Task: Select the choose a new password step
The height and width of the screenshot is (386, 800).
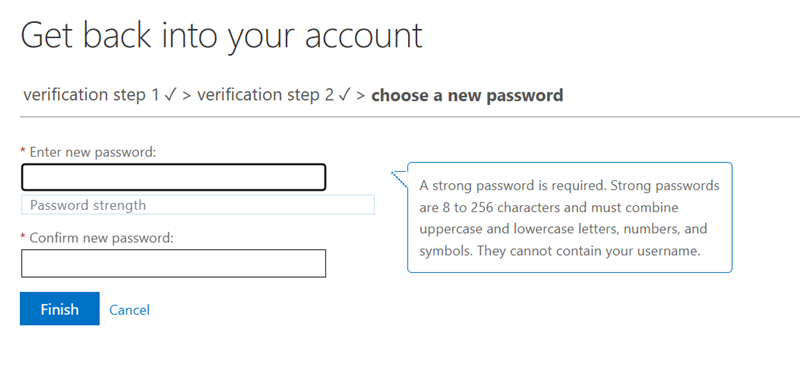Action: click(467, 95)
